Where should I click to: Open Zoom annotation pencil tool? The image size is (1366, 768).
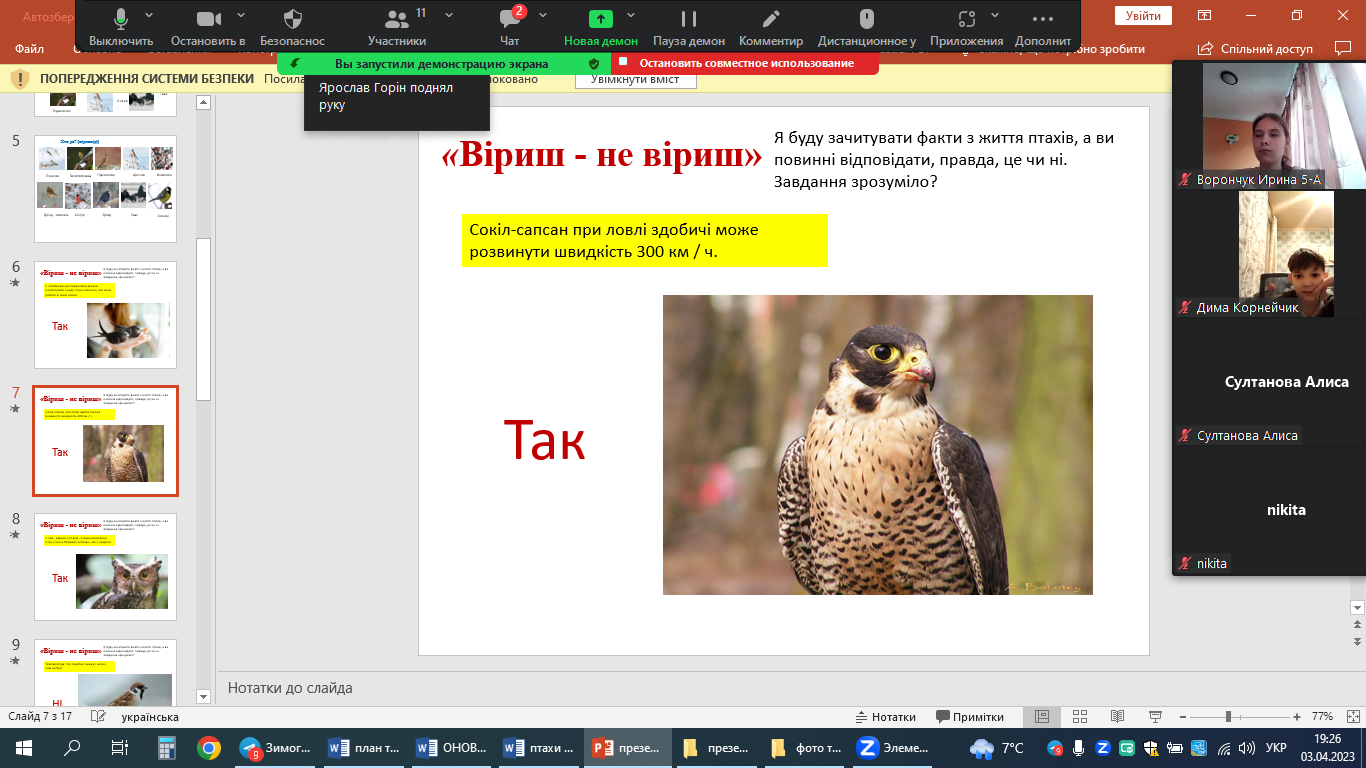point(771,27)
